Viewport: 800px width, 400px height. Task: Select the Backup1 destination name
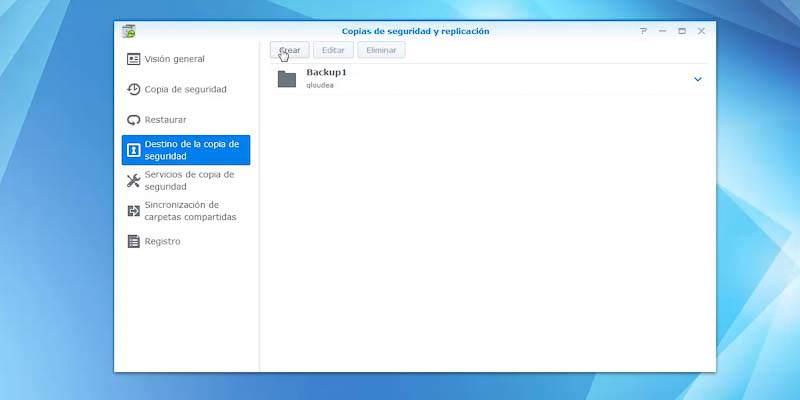coord(326,72)
